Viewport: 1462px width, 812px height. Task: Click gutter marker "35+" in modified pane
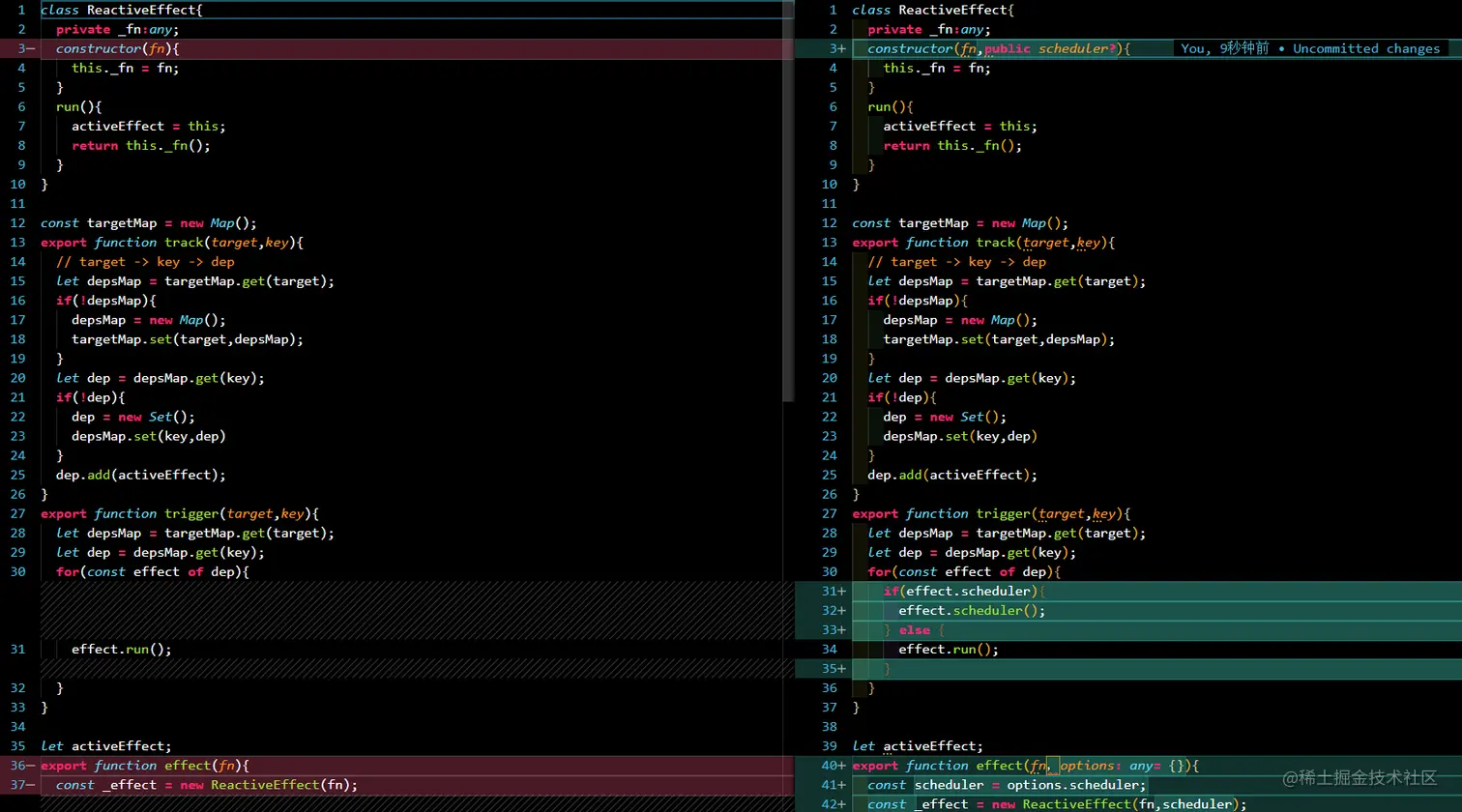coord(833,668)
